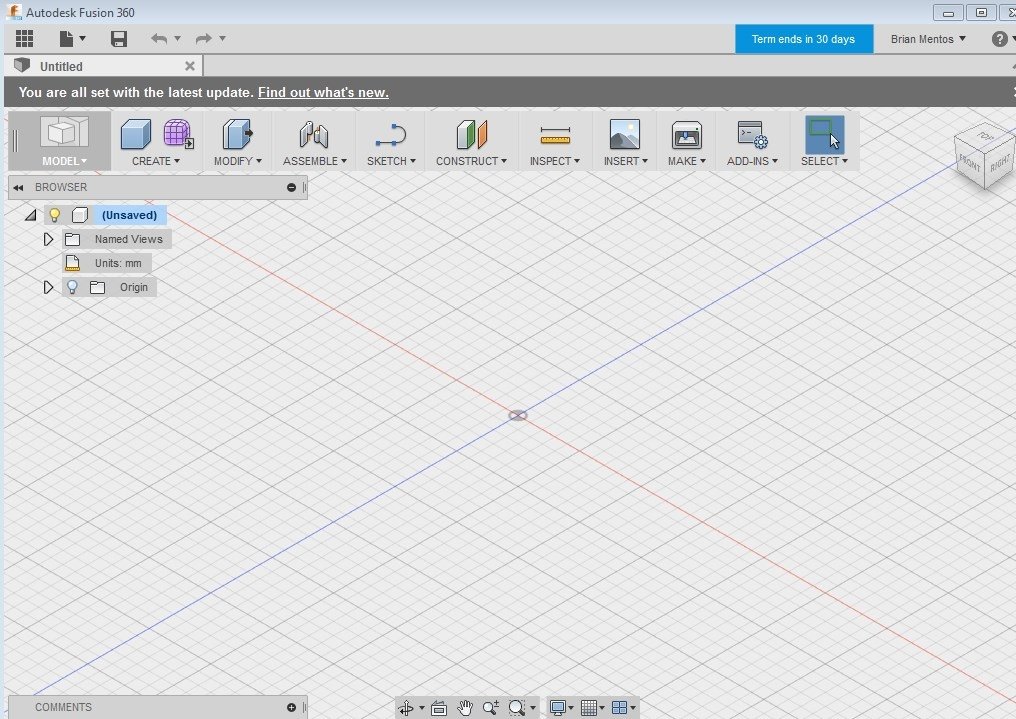Open the ASSEMBLE menu label

click(x=315, y=161)
